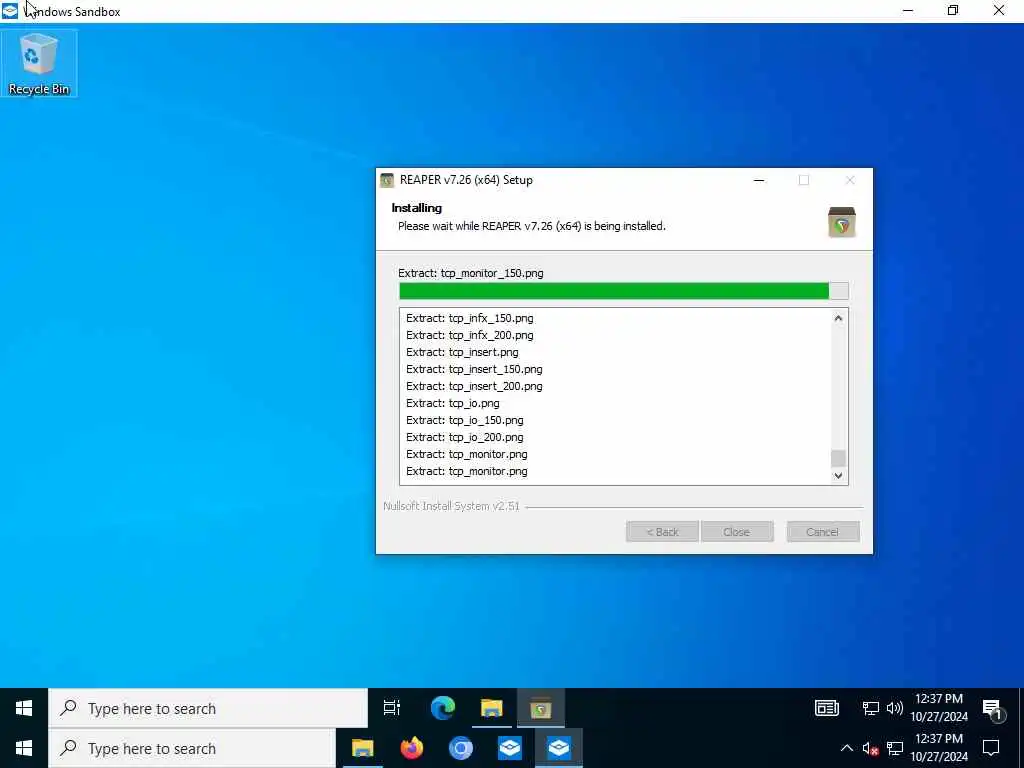Viewport: 1024px width, 768px height.
Task: Click sandbox search box
Action: (208, 708)
